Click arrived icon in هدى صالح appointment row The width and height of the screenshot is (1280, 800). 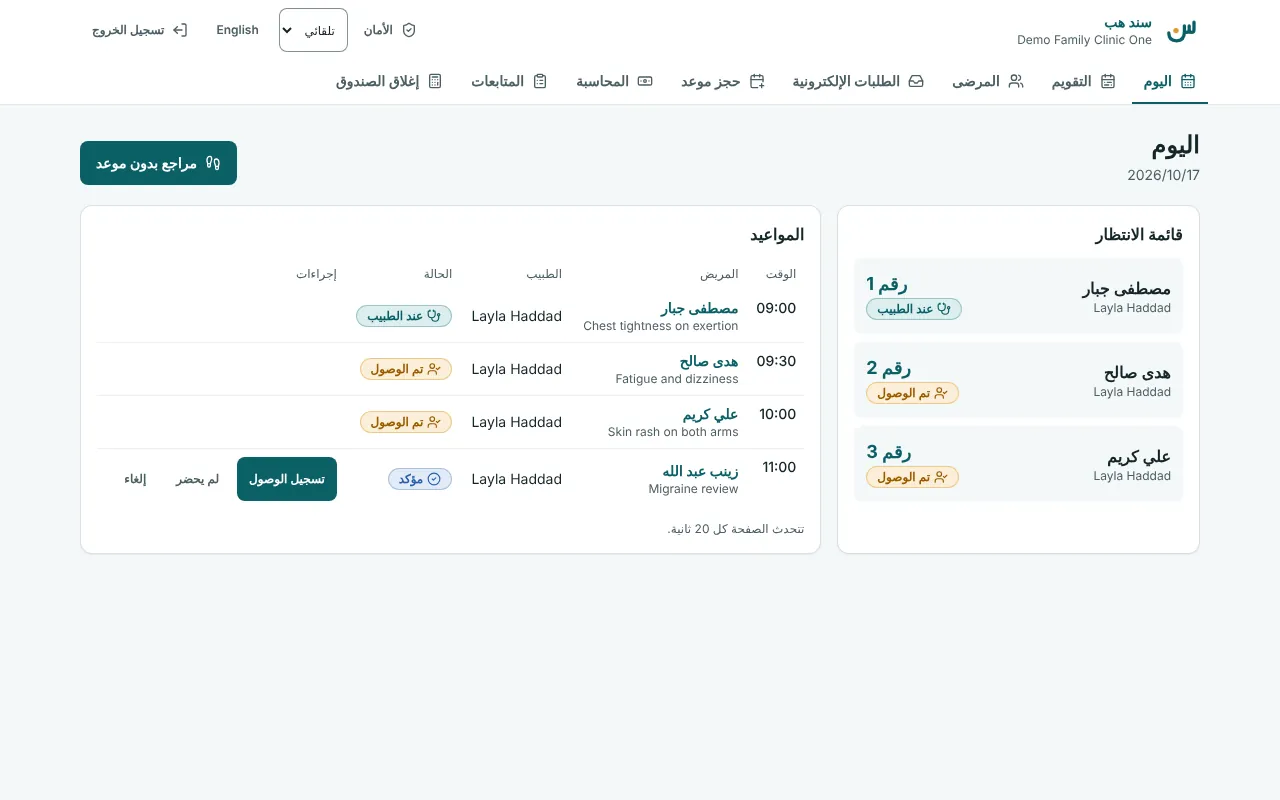click(x=434, y=369)
